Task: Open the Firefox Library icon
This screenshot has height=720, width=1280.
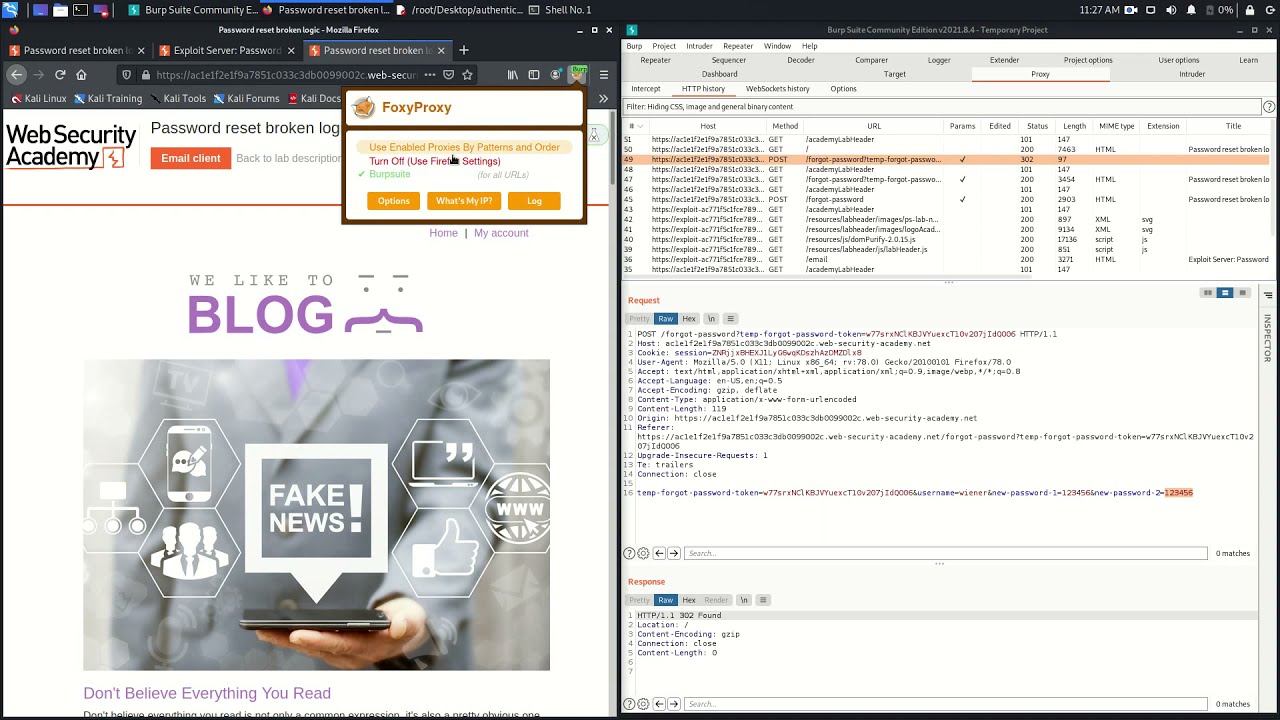Action: tap(513, 75)
